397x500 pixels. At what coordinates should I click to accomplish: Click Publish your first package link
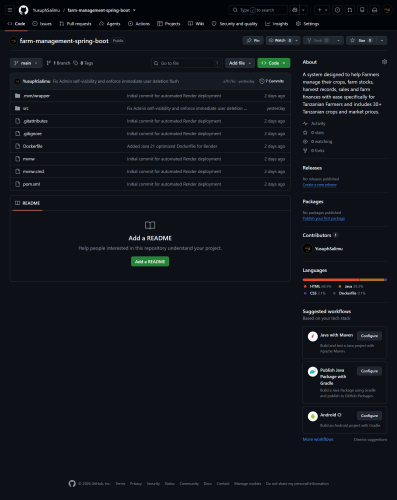324,218
